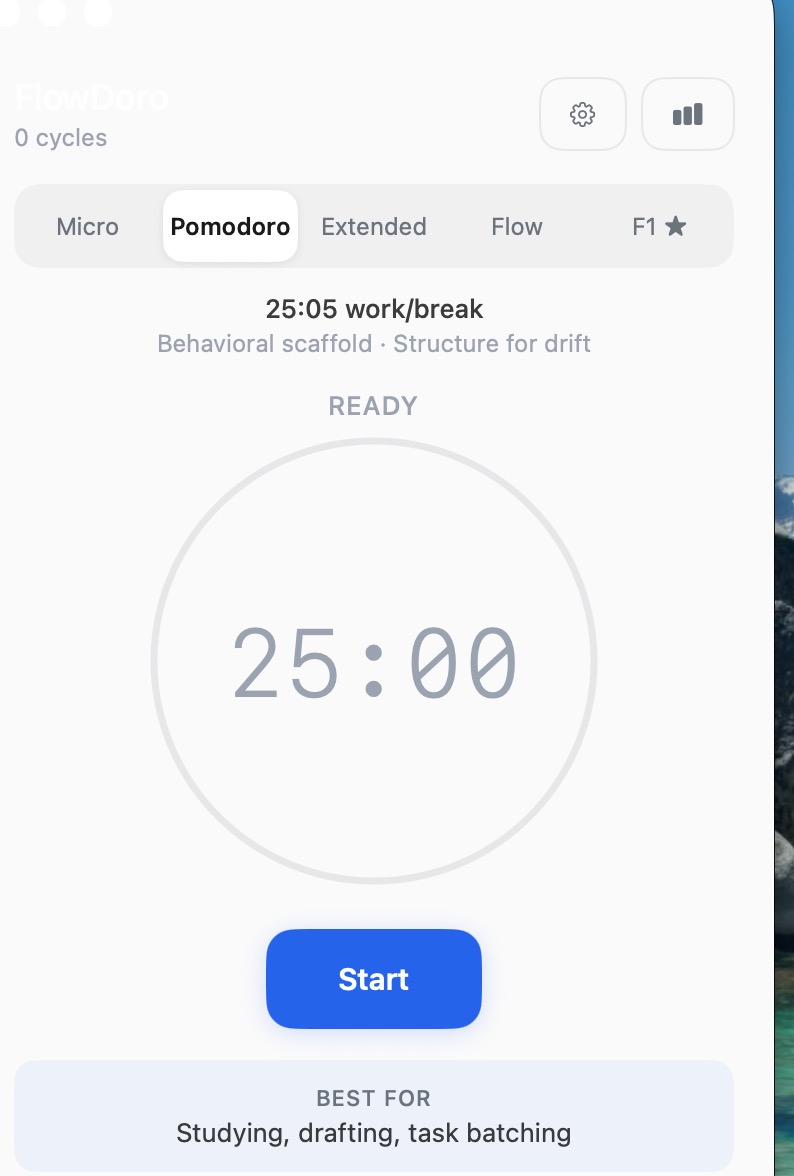The width and height of the screenshot is (794, 1176).
Task: Click the circular timer progress ring
Action: tap(153, 660)
